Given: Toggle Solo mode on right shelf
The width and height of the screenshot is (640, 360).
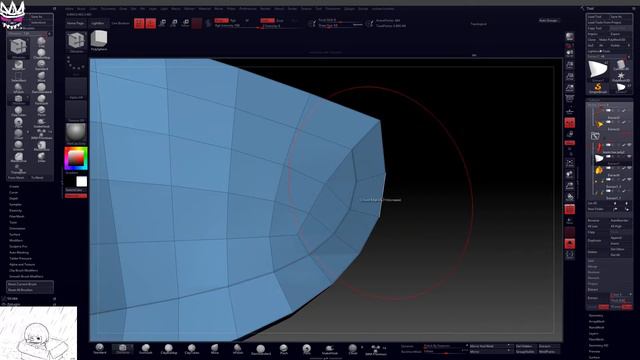Looking at the screenshot, I should click(x=569, y=244).
